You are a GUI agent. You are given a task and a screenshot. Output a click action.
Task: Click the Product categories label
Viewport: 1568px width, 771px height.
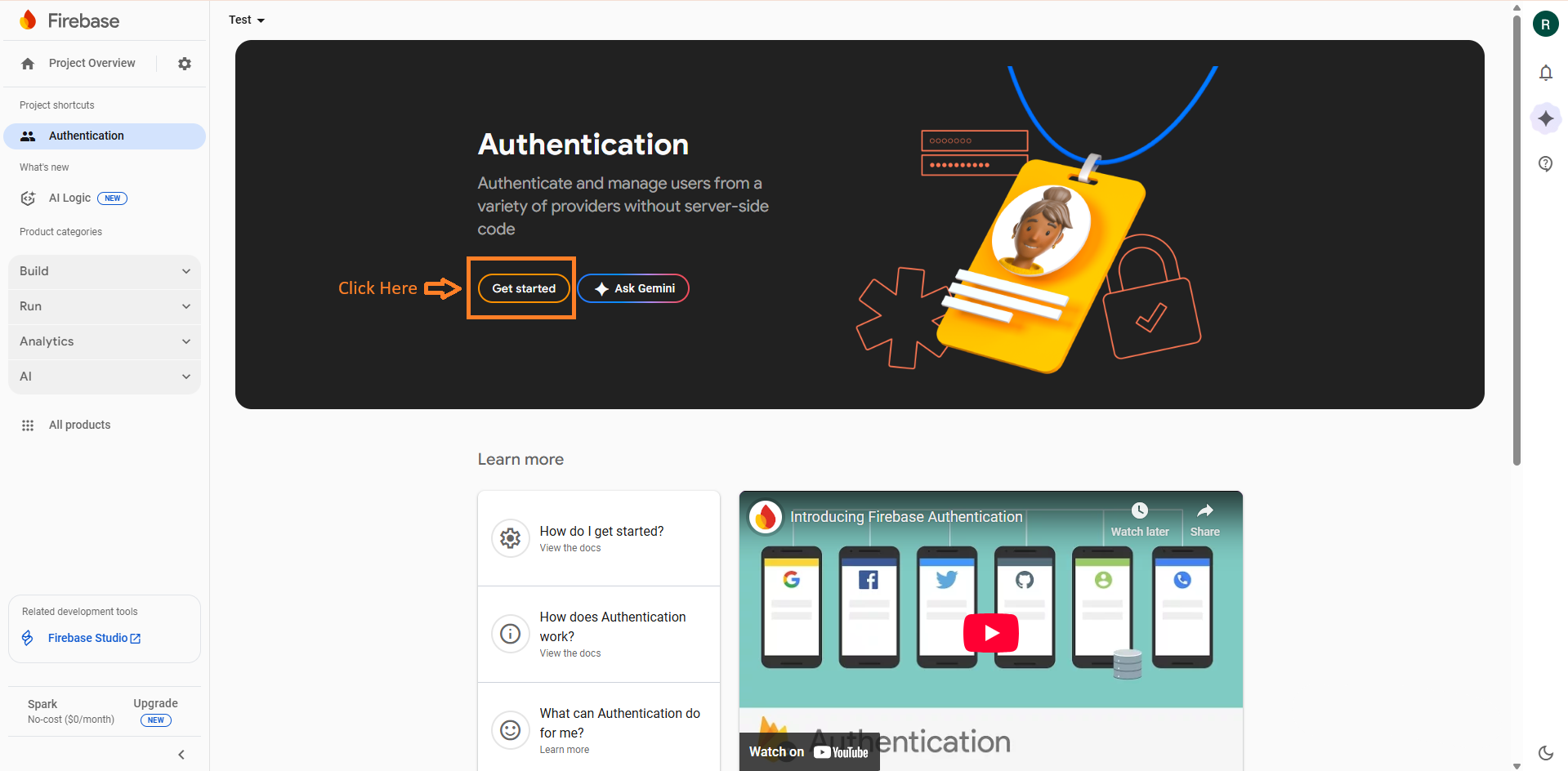coord(60,232)
